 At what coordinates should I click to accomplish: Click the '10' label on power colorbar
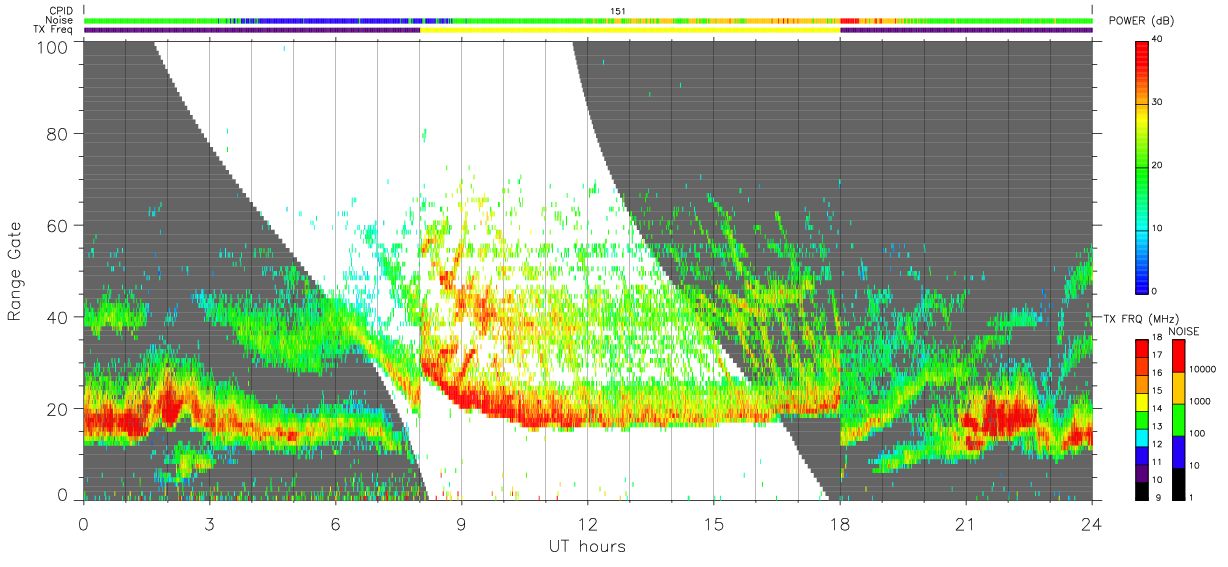[x=1158, y=229]
